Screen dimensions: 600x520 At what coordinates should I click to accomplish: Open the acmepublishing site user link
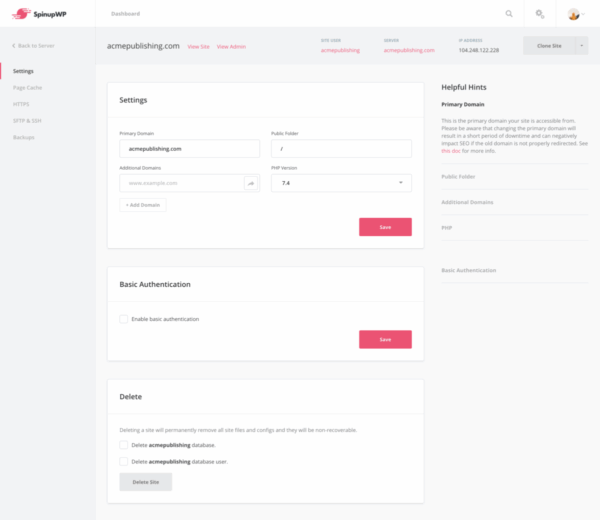click(340, 50)
